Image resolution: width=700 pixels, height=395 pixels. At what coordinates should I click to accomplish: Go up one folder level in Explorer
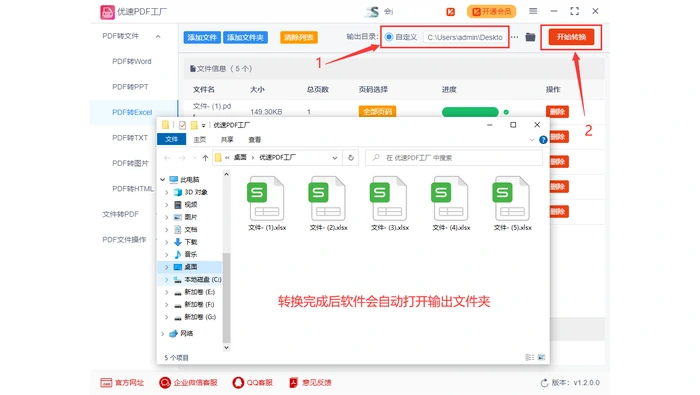coord(205,158)
